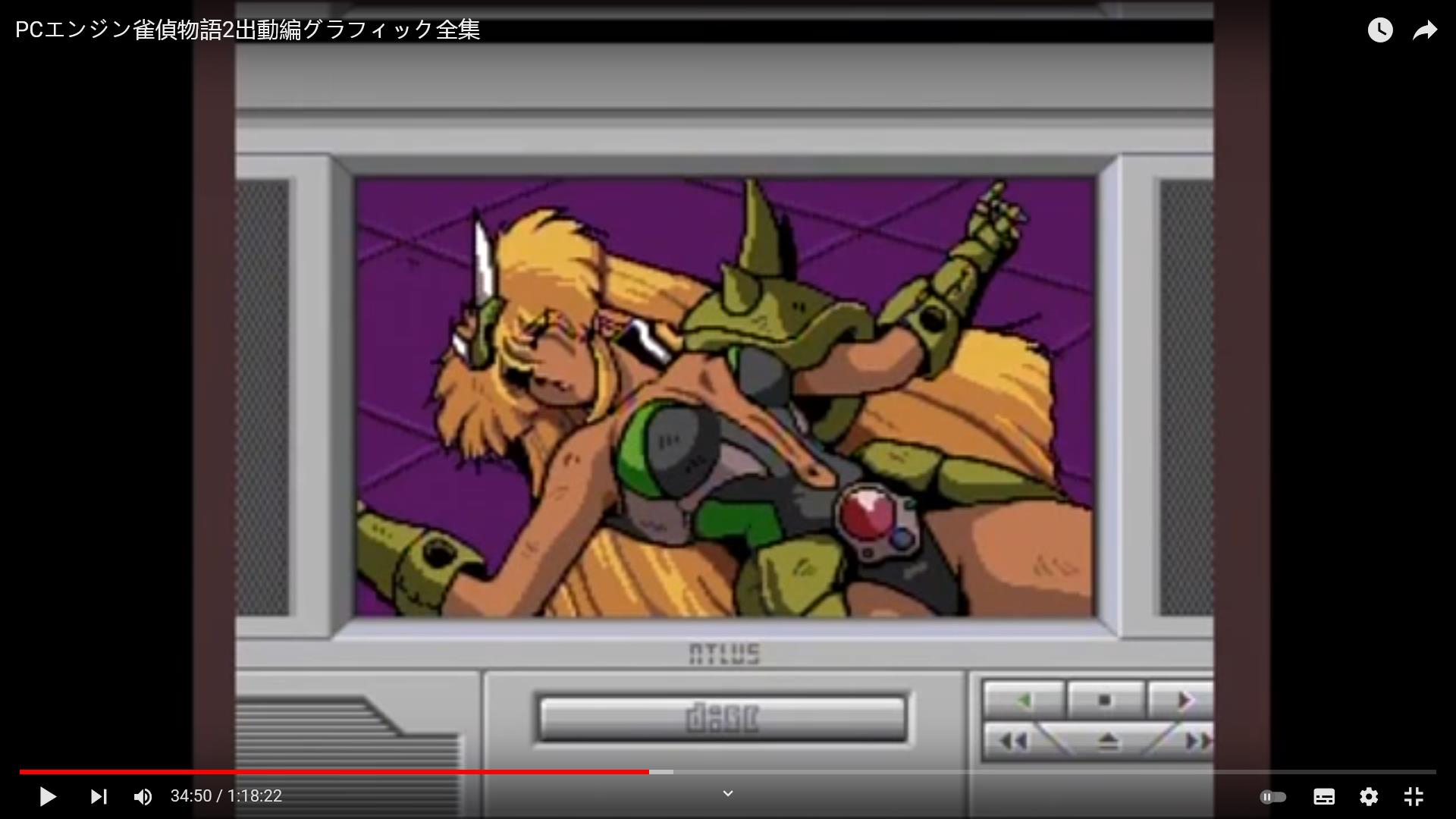Seek on the red progress bar
The image size is (1456, 819).
334,772
